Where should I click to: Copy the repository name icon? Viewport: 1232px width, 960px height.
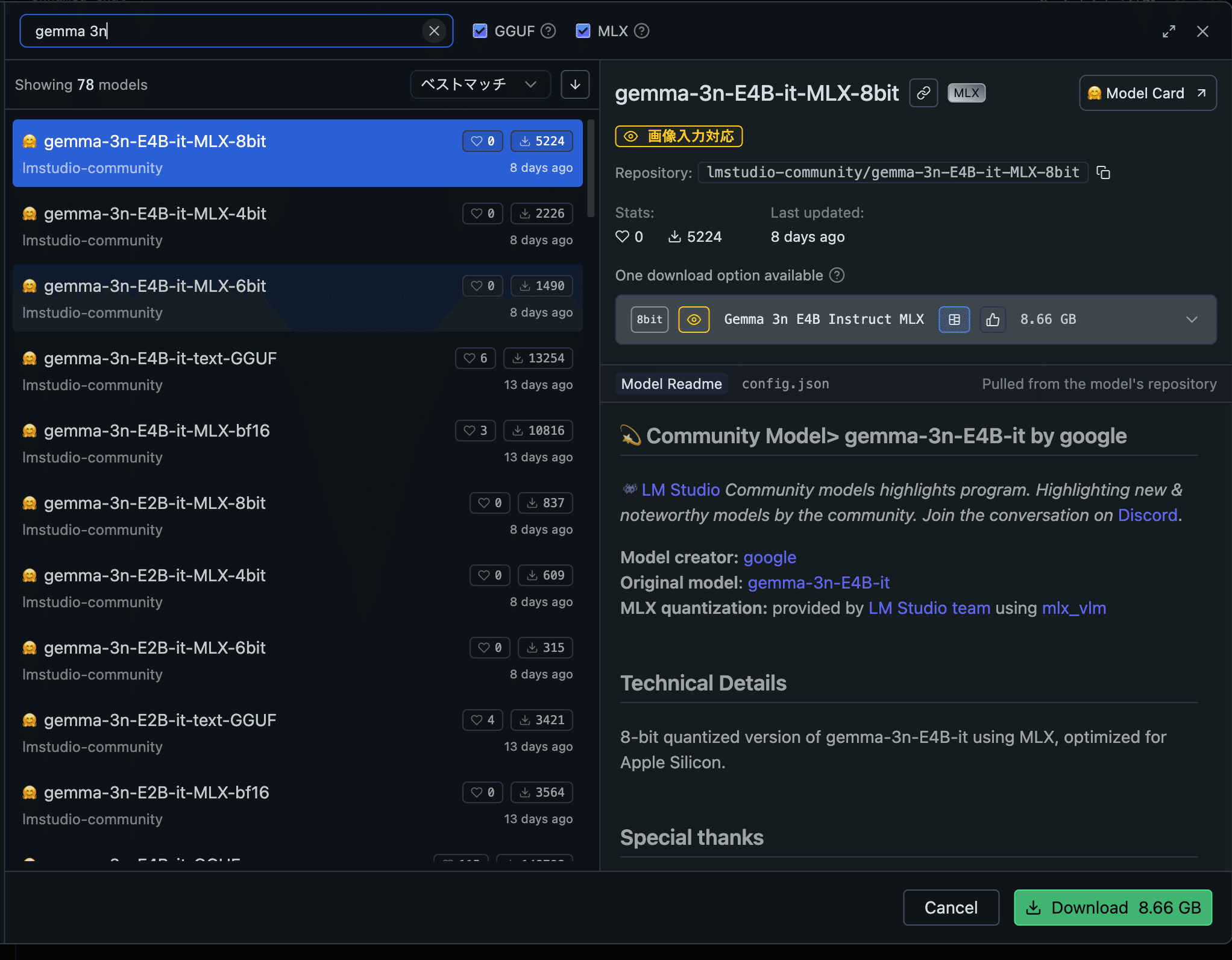pos(1103,172)
